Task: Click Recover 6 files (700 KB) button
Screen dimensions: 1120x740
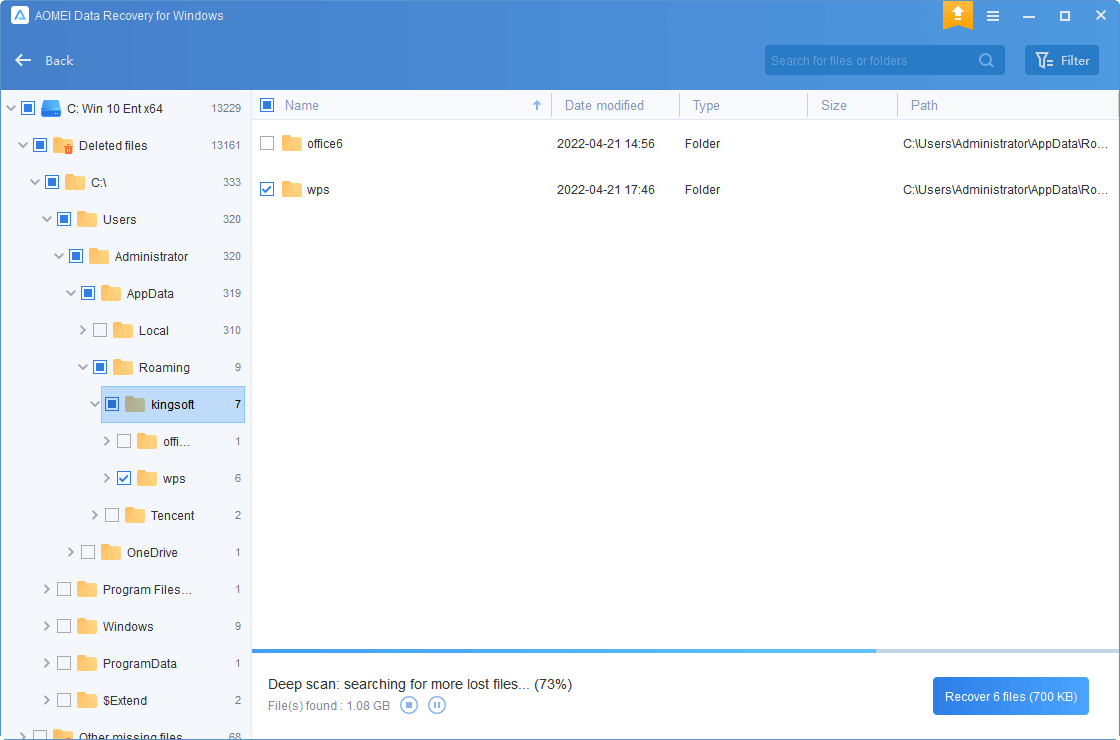Action: 1011,696
